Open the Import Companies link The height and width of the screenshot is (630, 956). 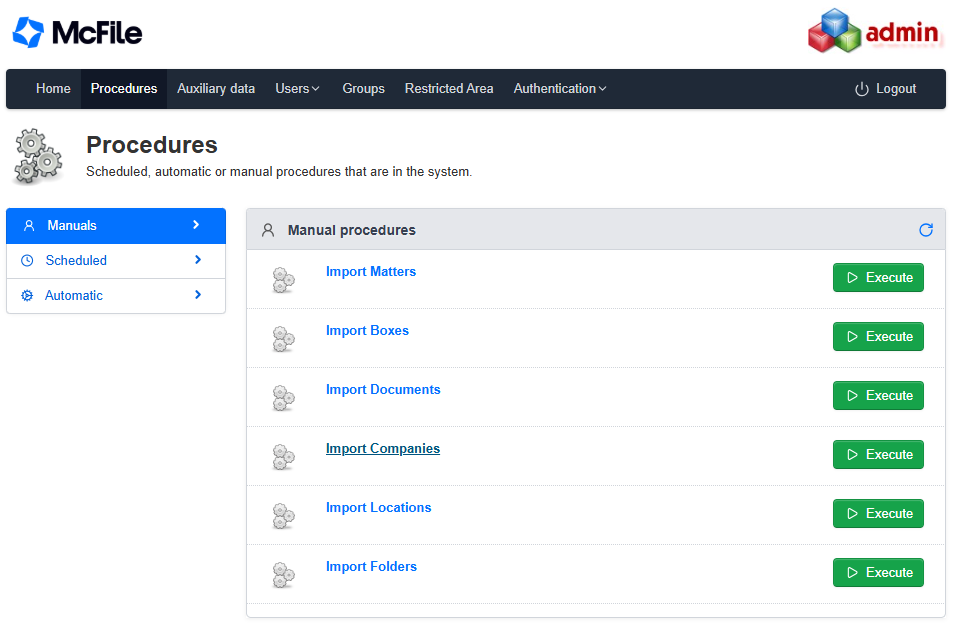(x=383, y=449)
